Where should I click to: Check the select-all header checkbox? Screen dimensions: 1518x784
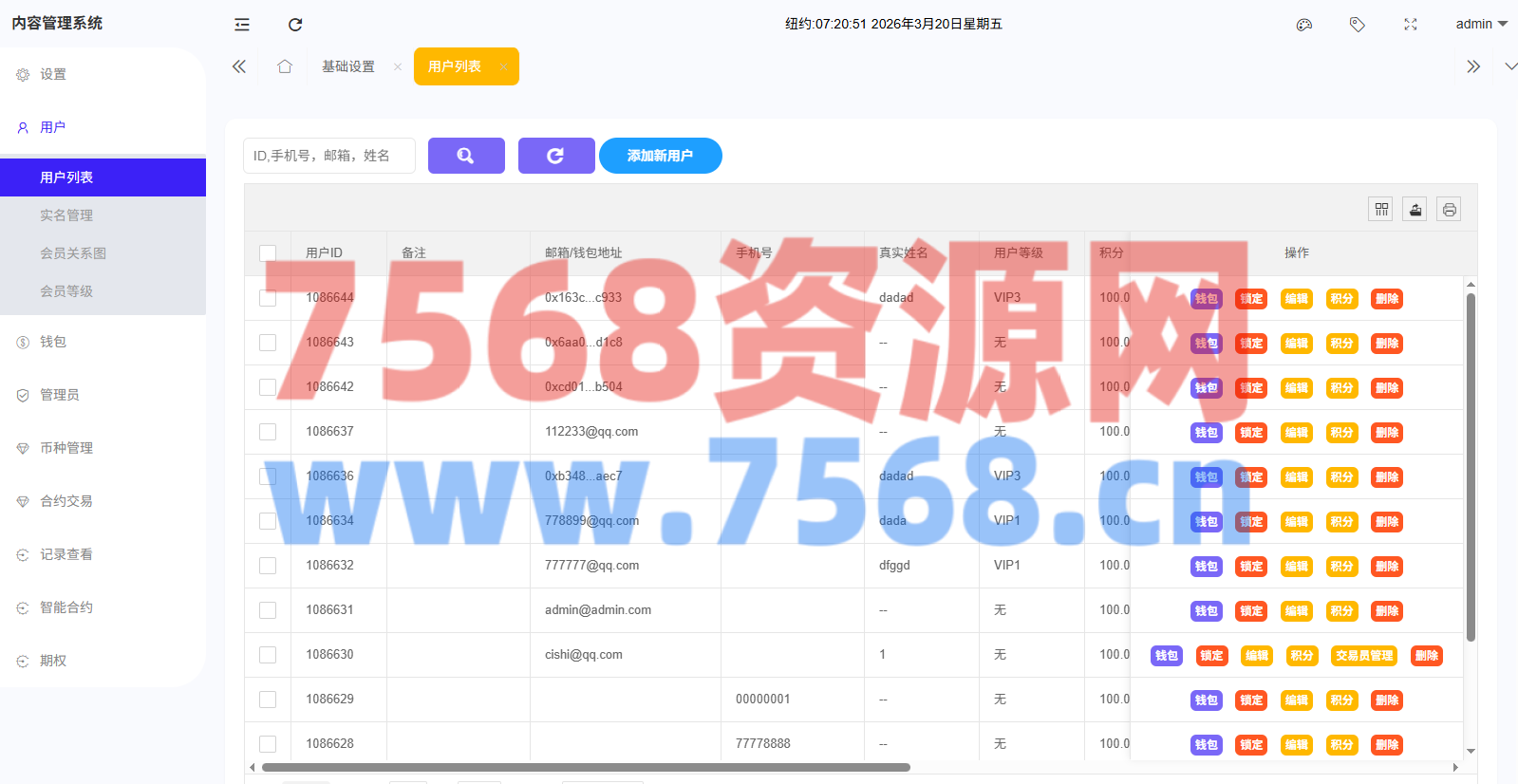(x=268, y=253)
